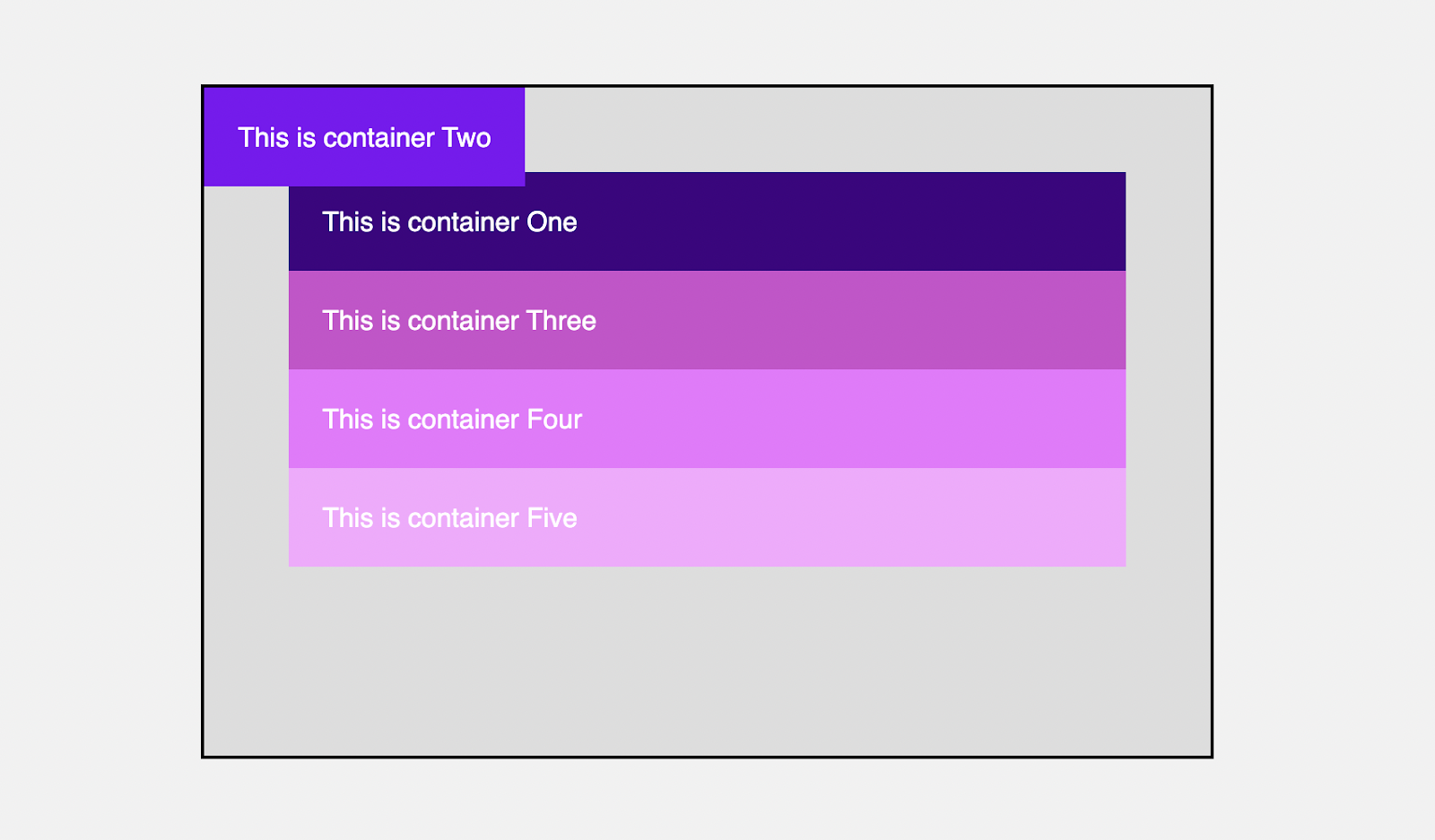
Task: Click the light page background outside the bordered box
Action: [99, 421]
